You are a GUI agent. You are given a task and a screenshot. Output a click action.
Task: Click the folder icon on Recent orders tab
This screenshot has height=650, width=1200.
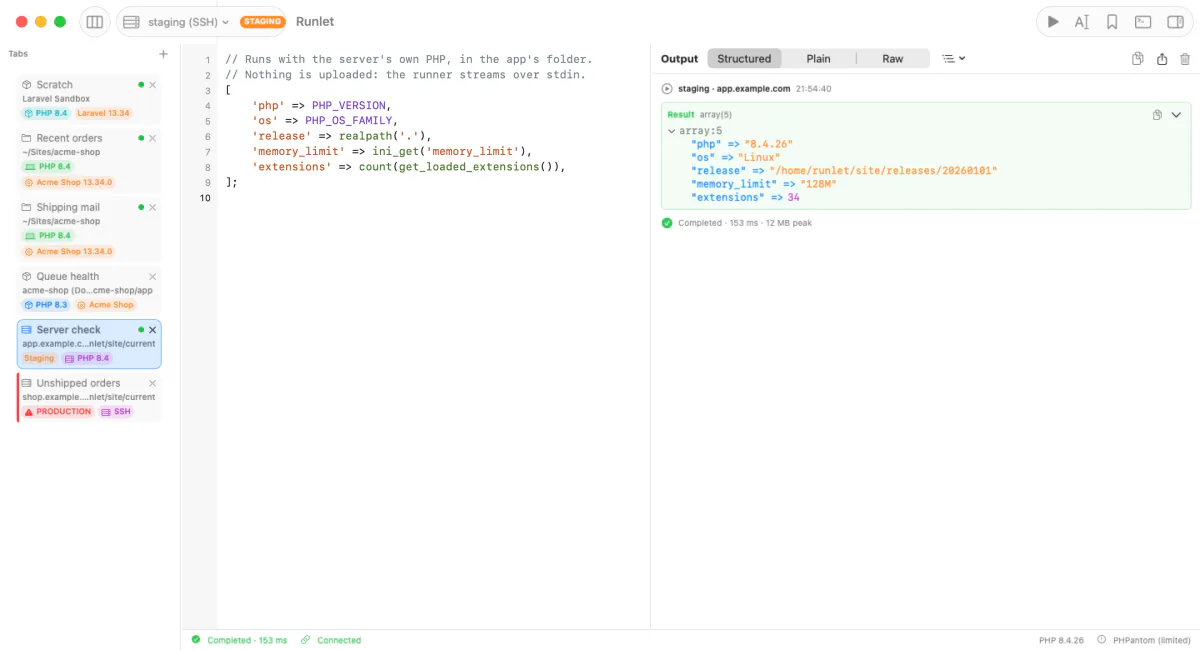27,138
